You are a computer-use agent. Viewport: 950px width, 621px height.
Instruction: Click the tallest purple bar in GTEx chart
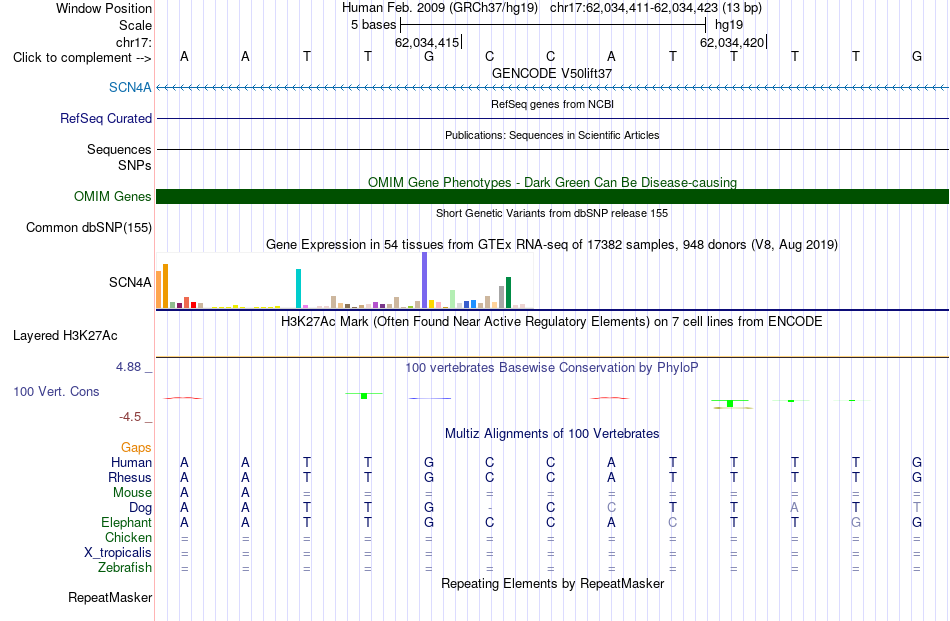pyautogui.click(x=425, y=280)
